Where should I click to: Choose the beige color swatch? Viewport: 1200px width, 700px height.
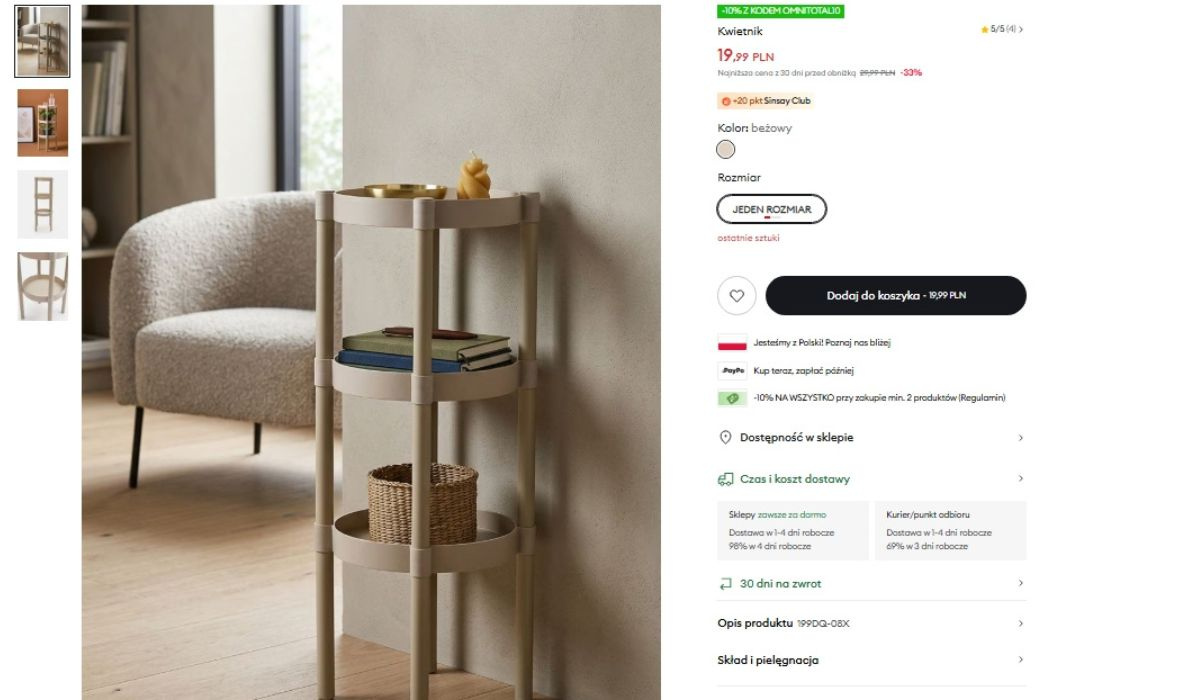(726, 150)
